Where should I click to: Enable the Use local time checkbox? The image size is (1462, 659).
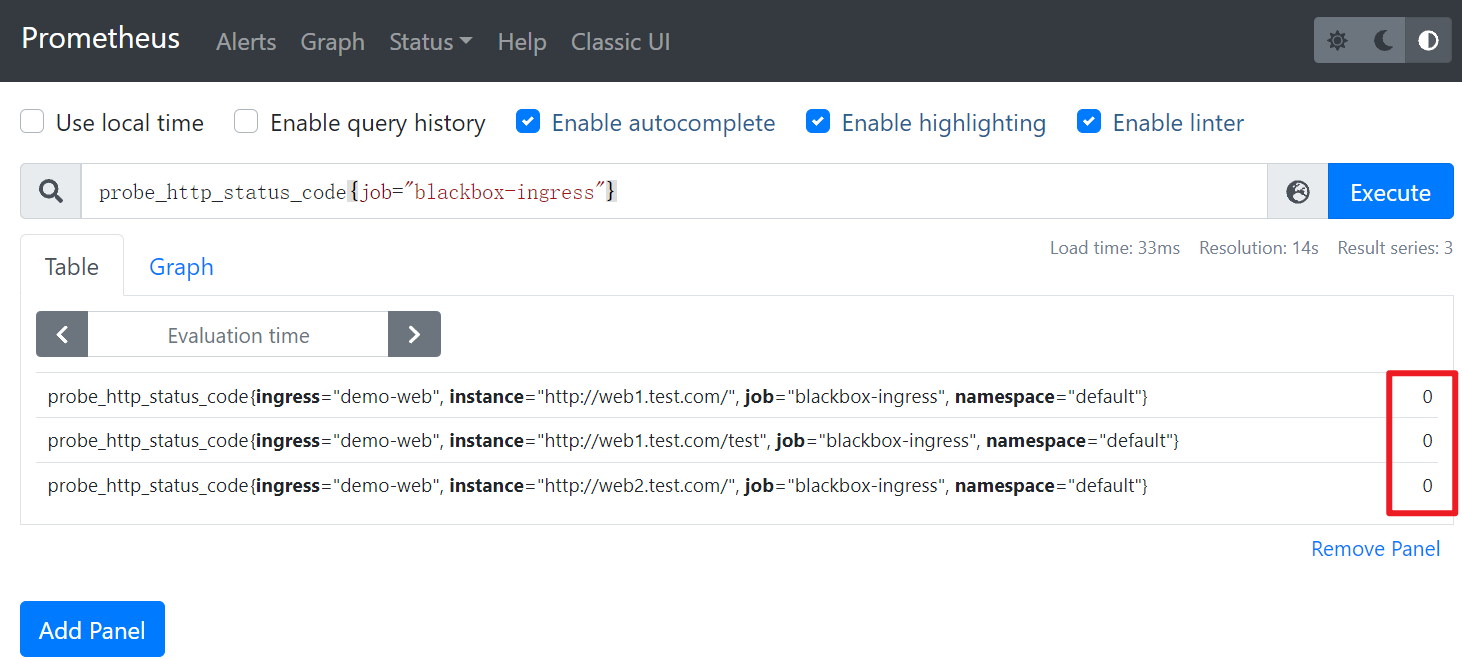(x=33, y=122)
